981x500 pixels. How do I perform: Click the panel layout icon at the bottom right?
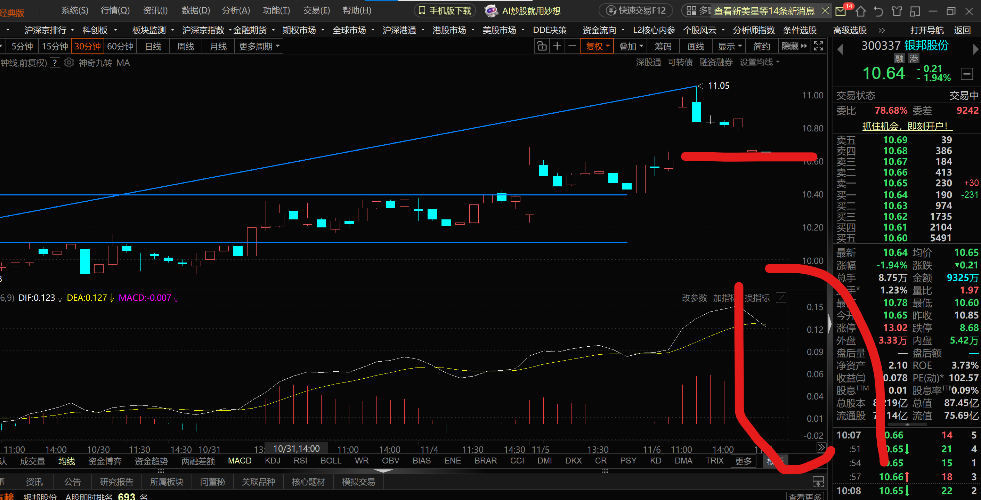click(817, 481)
